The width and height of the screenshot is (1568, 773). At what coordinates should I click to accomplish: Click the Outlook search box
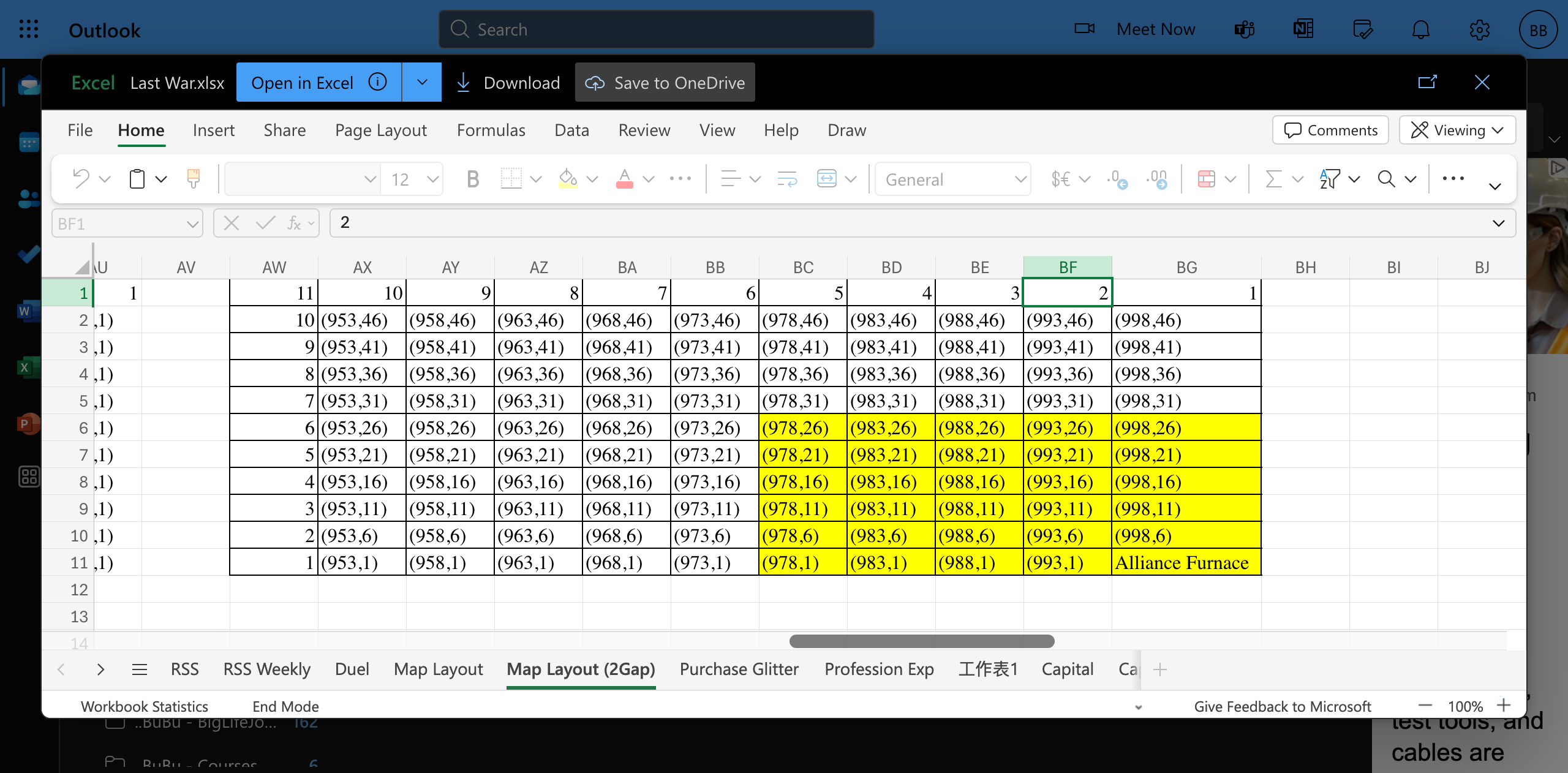coord(656,29)
